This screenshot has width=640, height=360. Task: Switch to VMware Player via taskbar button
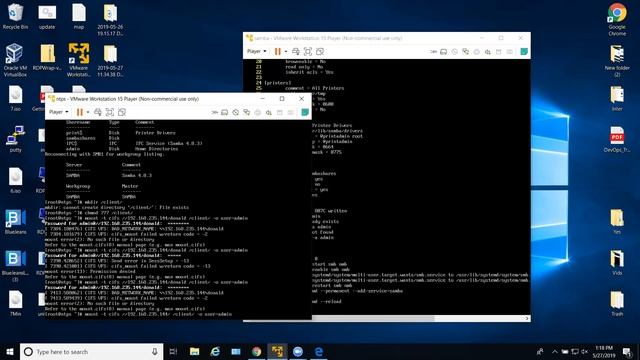click(x=277, y=351)
